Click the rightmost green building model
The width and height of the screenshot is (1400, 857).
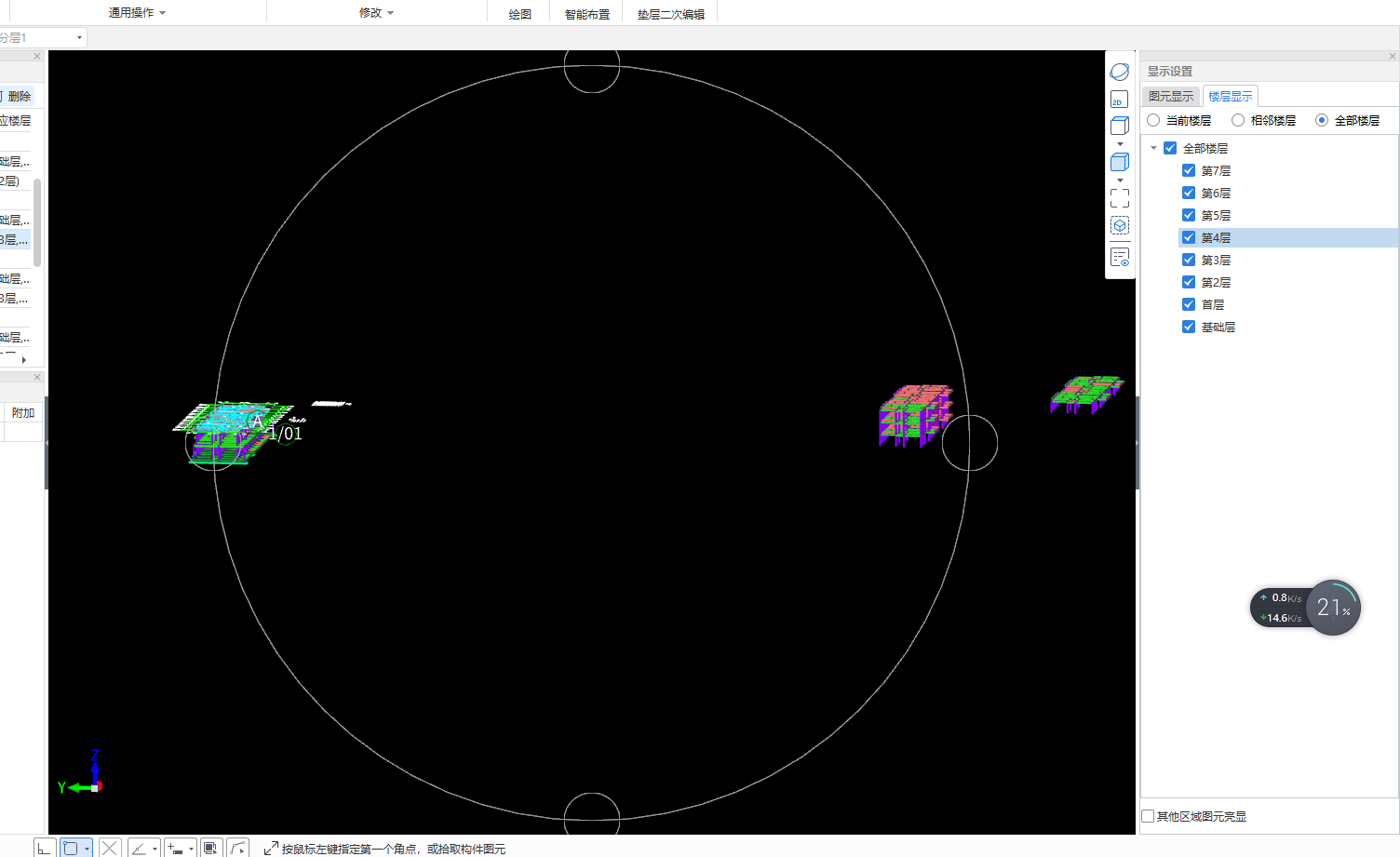point(1087,394)
